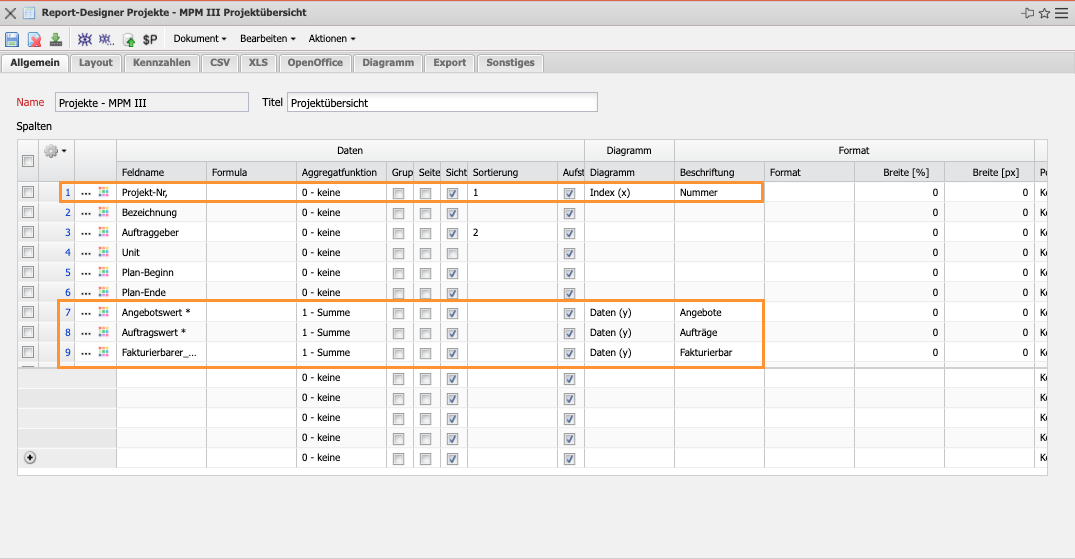Click the blue floppy disk save icon
Screen dimensions: 1075x559
(x=12, y=39)
